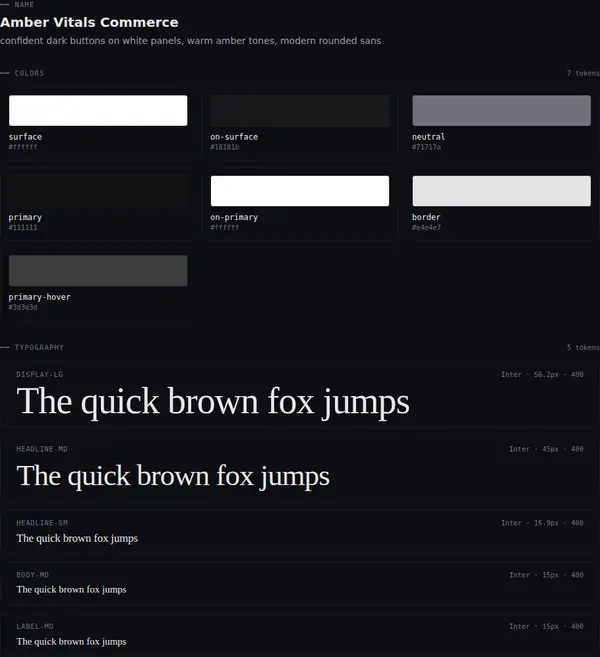600x657 pixels.
Task: Click the 'neutral' token name
Action: [x=428, y=137]
